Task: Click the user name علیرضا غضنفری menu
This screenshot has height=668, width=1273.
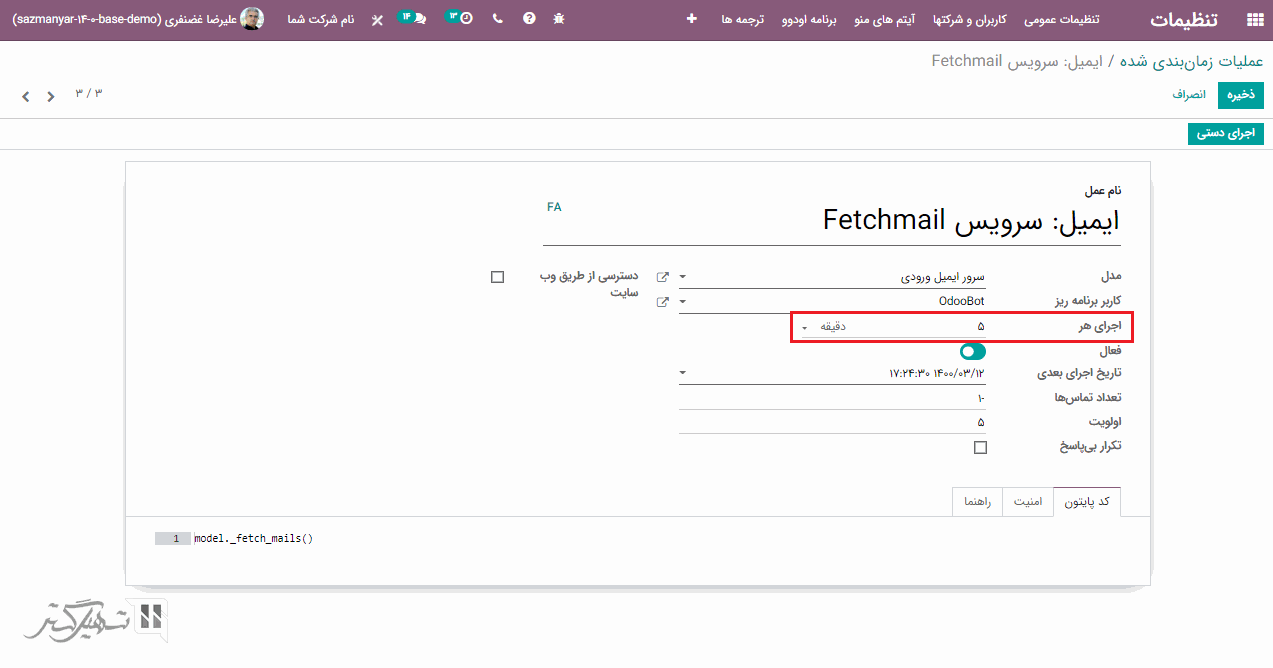Action: 124,19
